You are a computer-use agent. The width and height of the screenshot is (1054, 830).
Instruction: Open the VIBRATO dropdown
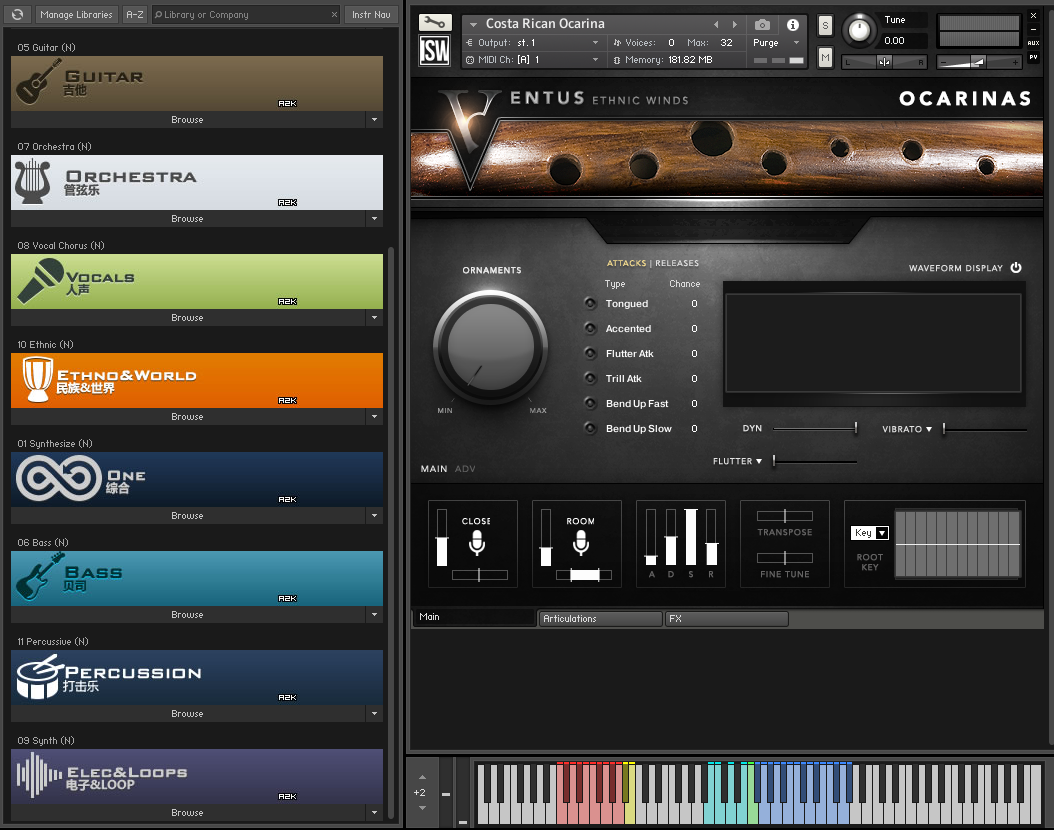click(907, 429)
